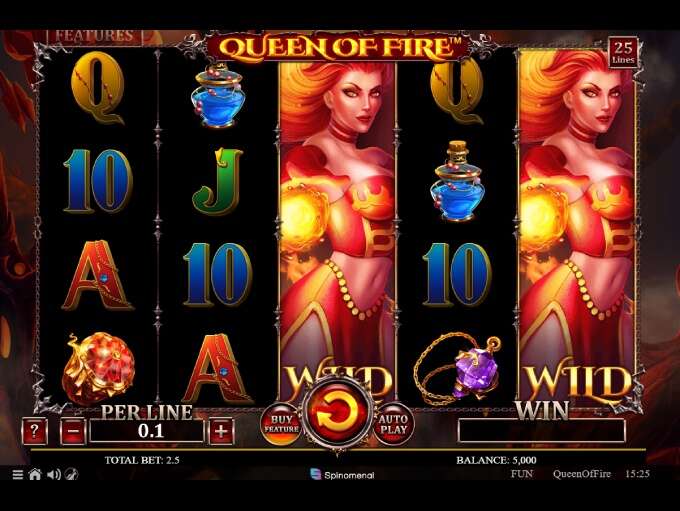Open the Features tab at the top left
This screenshot has height=511, width=680.
[x=95, y=36]
